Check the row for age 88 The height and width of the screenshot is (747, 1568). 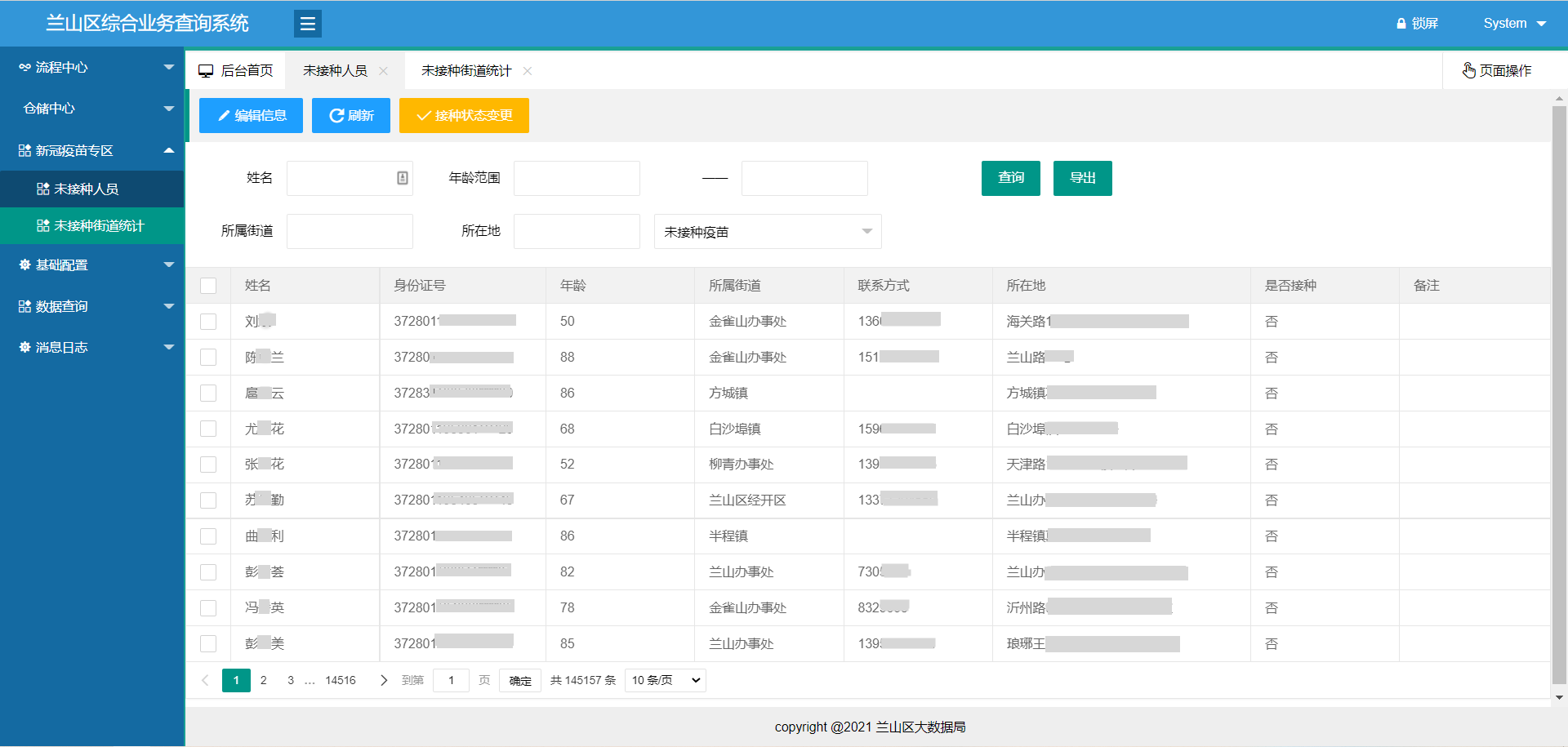208,358
